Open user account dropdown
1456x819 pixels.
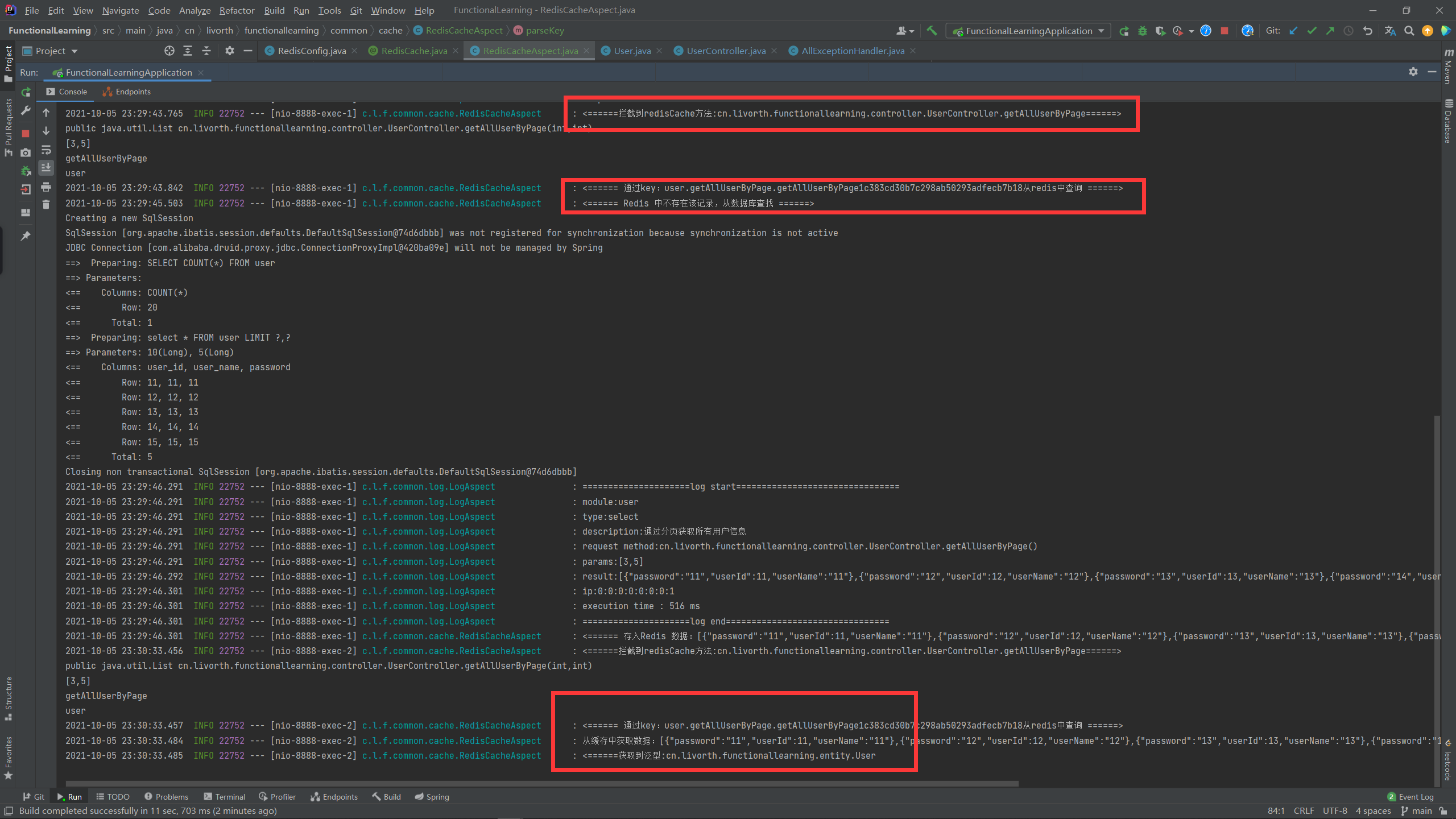point(905,31)
